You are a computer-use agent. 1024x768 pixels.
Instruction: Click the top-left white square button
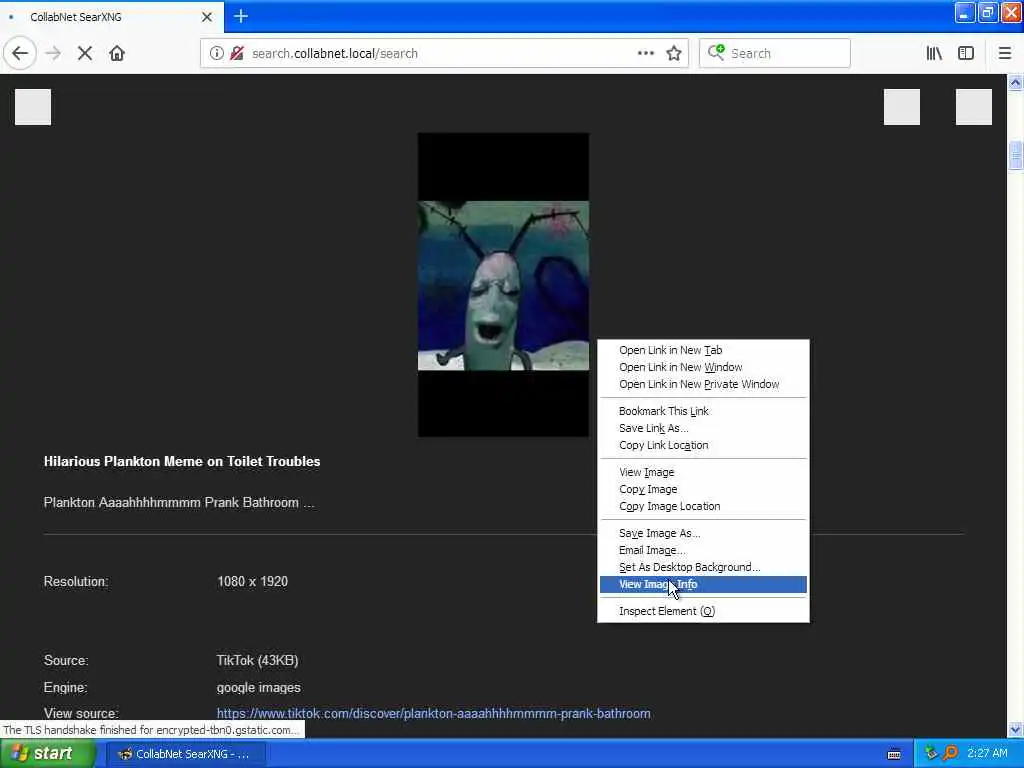point(33,106)
